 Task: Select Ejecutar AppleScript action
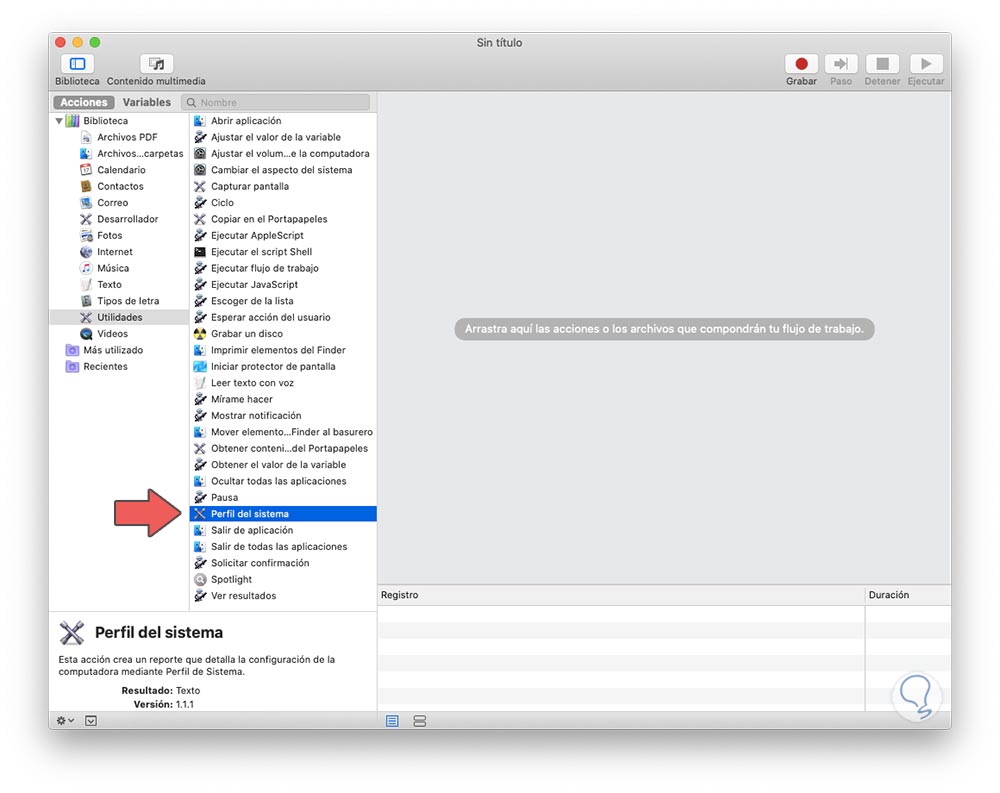tap(283, 235)
